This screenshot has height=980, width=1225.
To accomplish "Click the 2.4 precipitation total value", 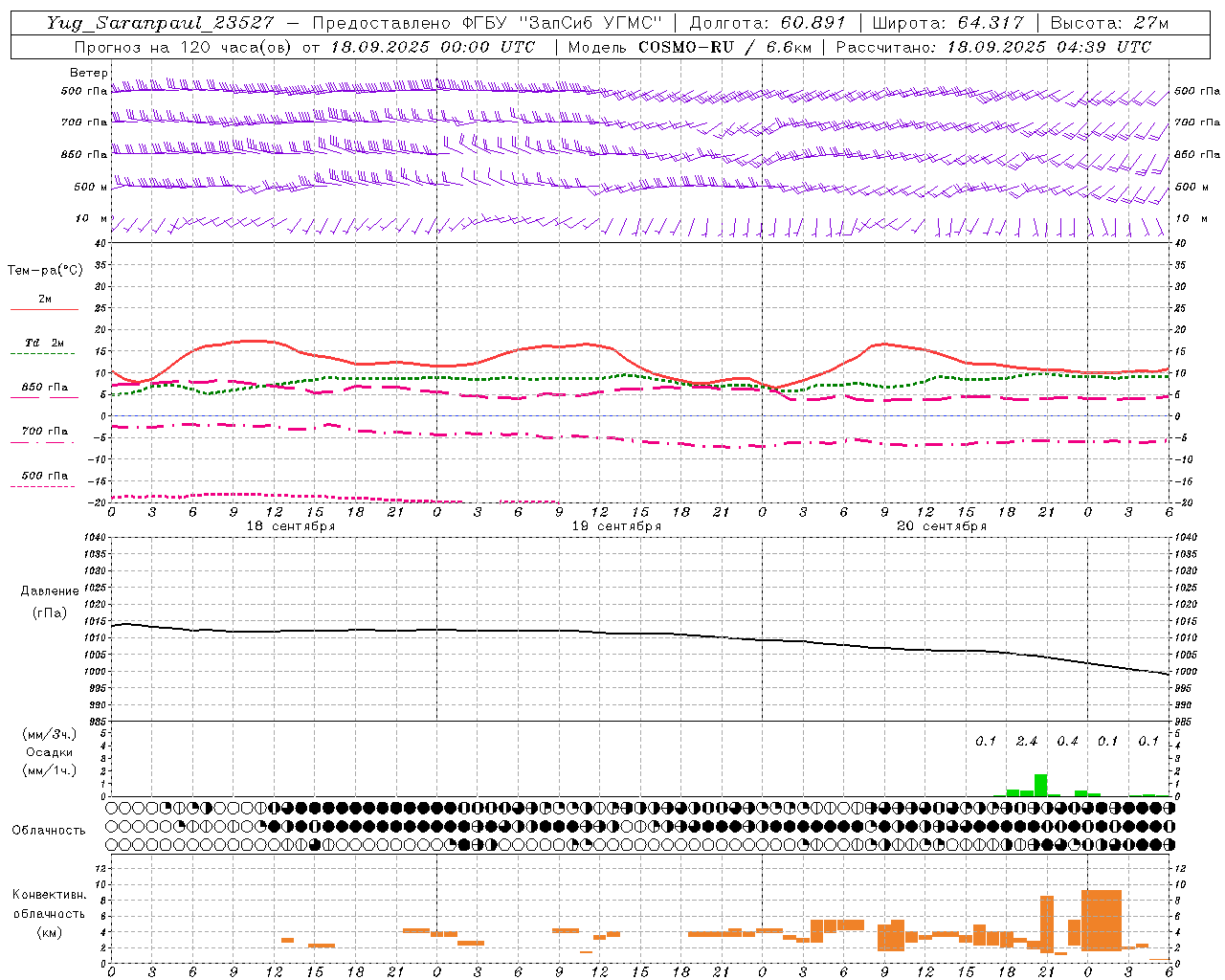I will [x=1027, y=741].
